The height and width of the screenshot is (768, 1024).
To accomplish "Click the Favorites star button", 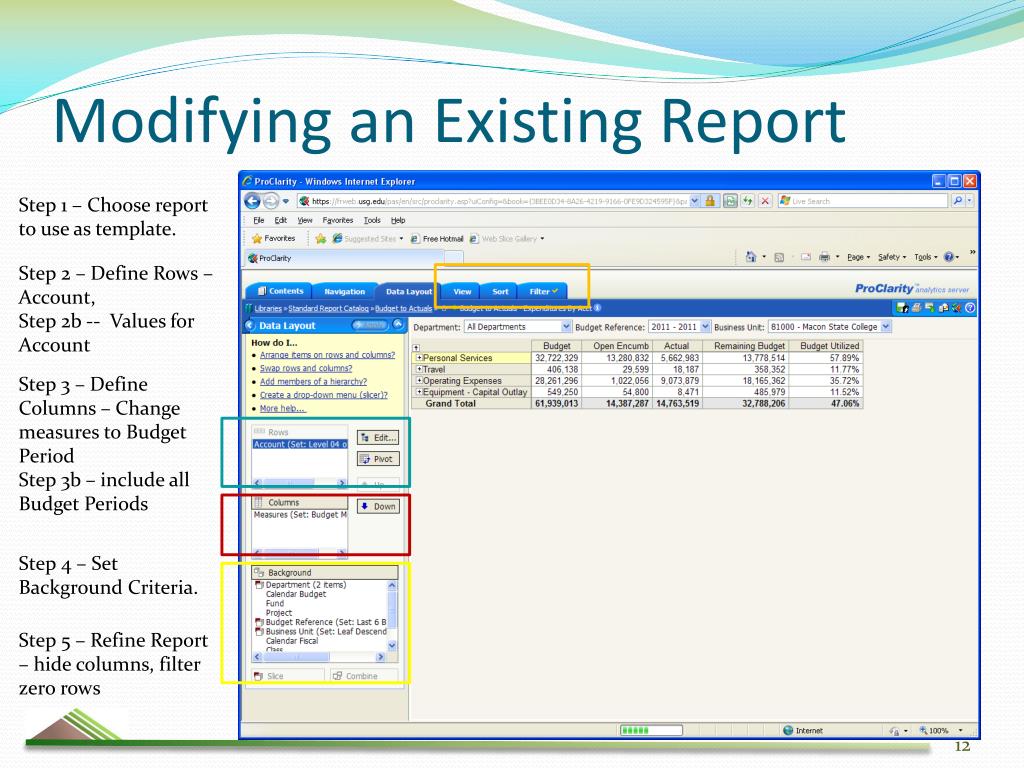I will (274, 238).
